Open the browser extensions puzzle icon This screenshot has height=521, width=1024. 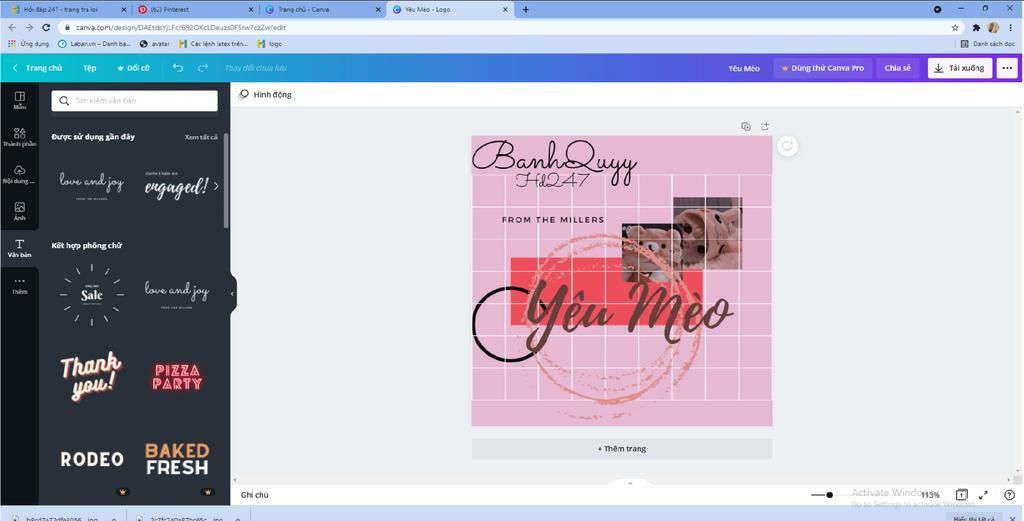tap(976, 27)
